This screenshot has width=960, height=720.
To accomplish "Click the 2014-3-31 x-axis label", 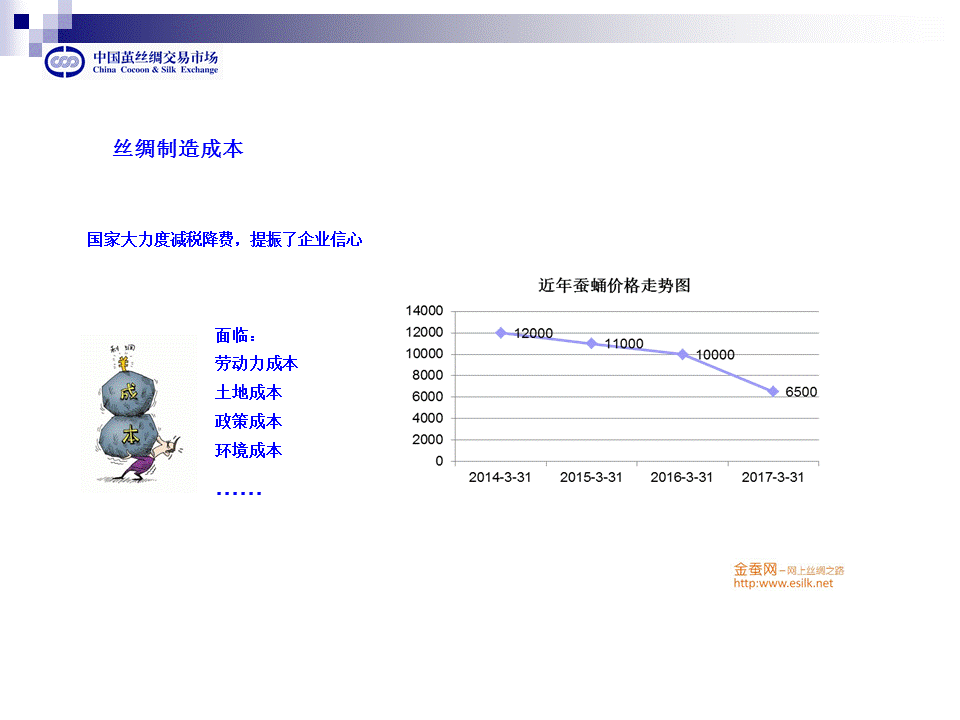I will tap(500, 477).
